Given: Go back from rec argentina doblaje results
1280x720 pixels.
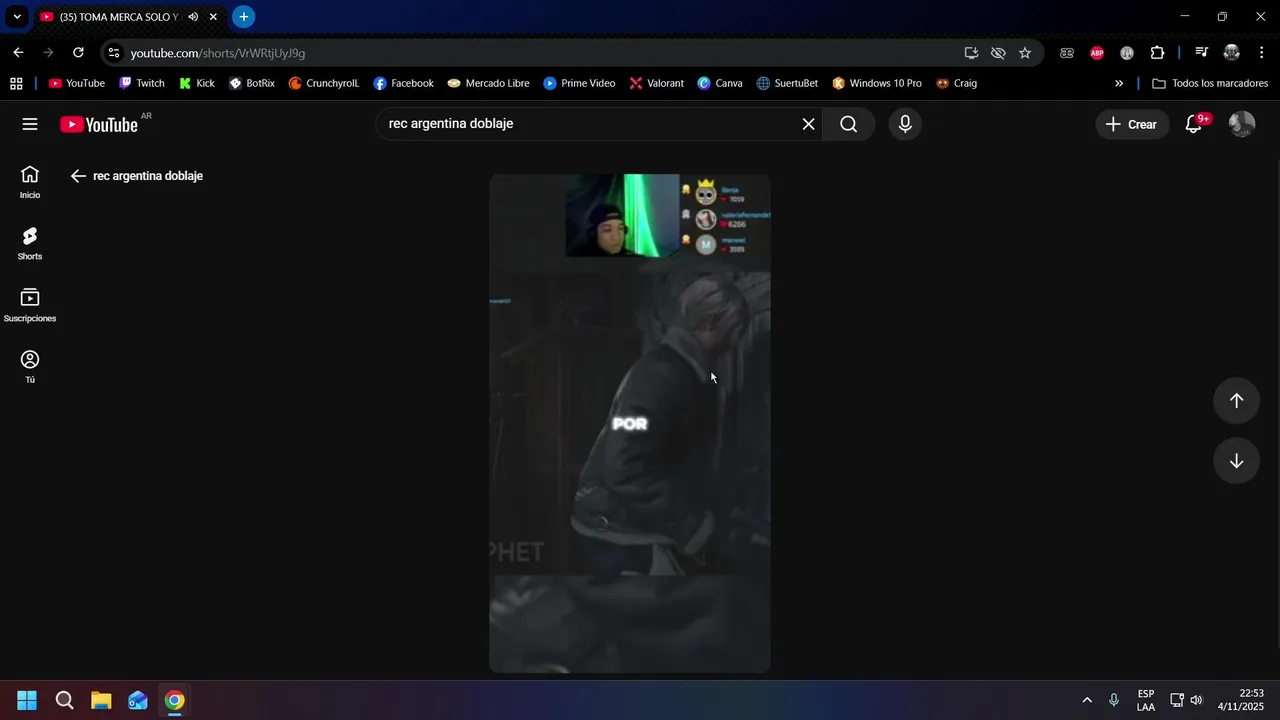Looking at the screenshot, I should 78,176.
